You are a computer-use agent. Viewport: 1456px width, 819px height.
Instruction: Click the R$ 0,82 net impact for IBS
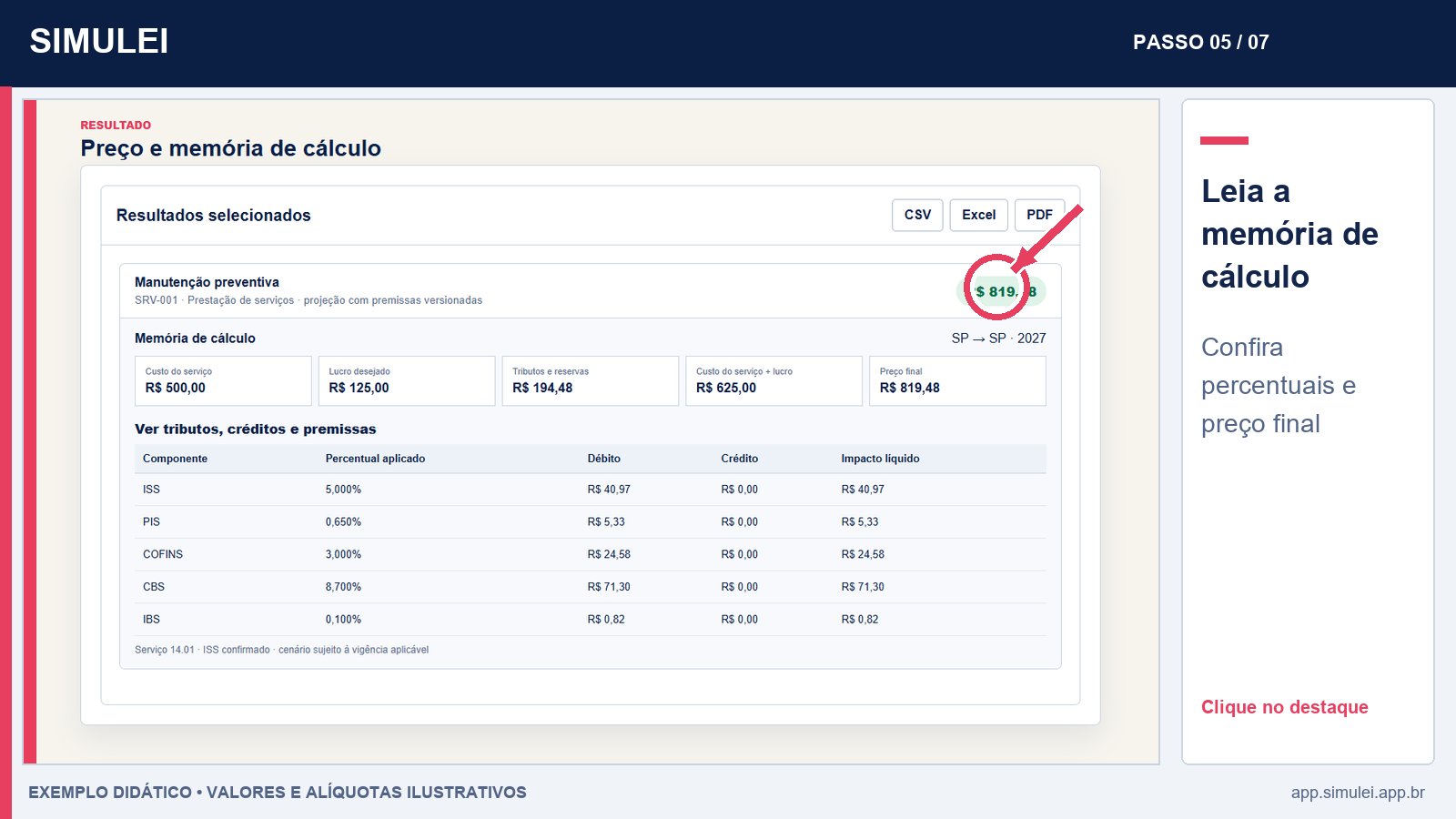860,620
